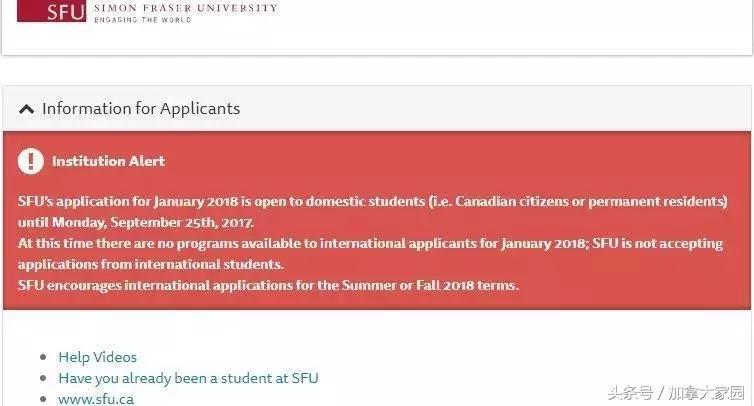Click the Information for Applicants heading text
The height and width of the screenshot is (406, 754).
(141, 109)
